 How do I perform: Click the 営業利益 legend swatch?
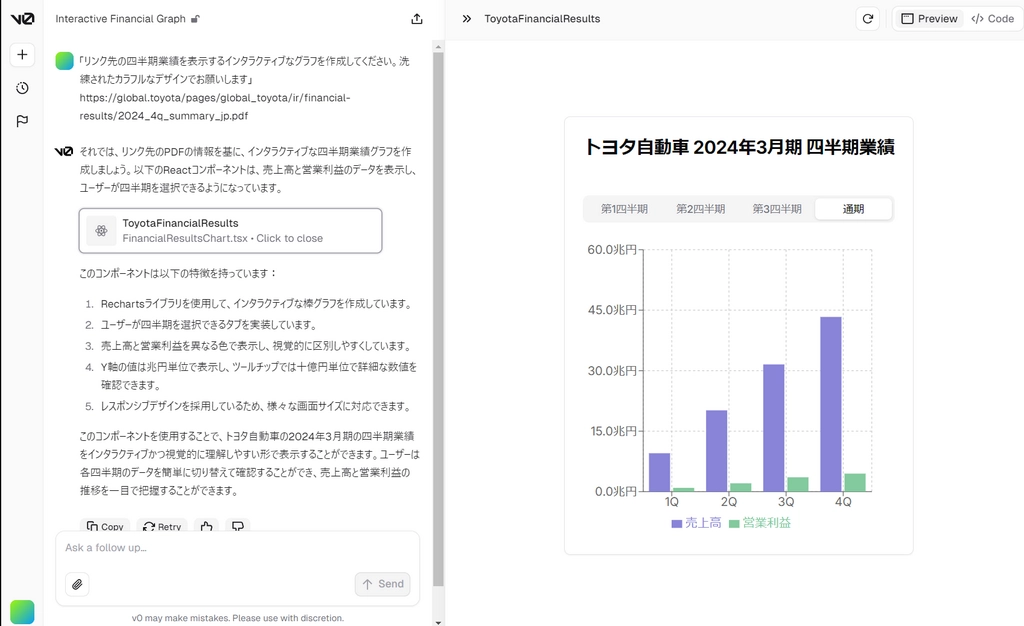coord(734,524)
